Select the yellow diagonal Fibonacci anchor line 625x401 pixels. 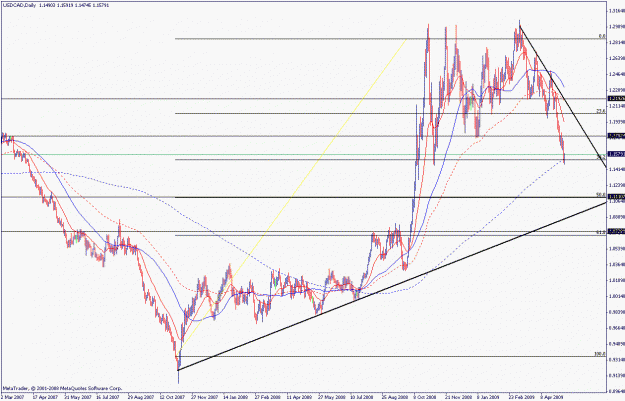293,195
